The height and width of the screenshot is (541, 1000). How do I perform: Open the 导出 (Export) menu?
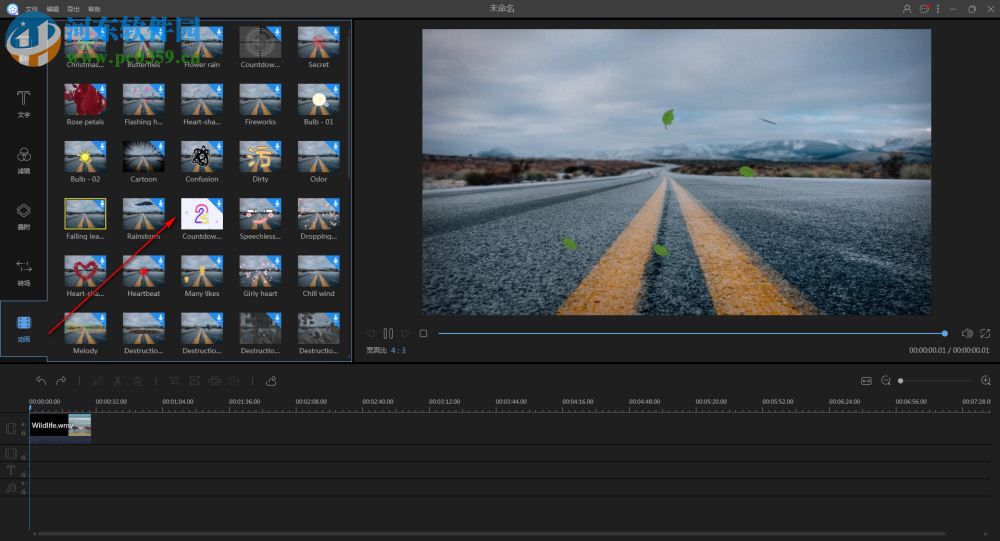pyautogui.click(x=73, y=9)
